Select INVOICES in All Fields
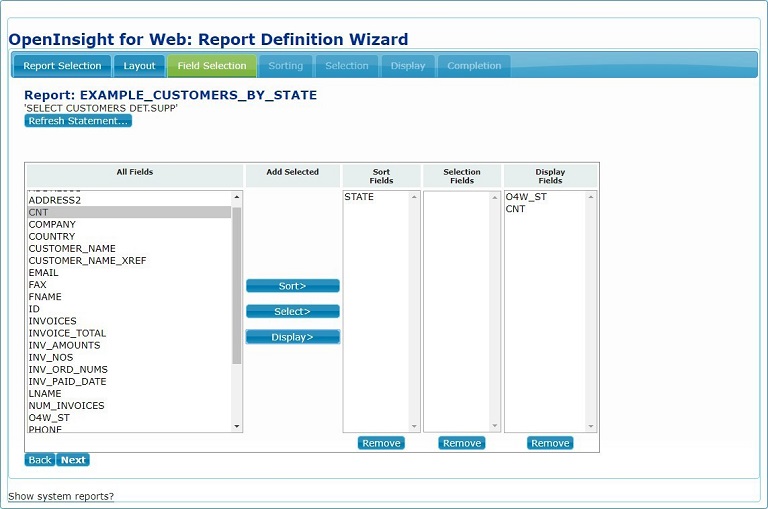768x509 pixels. tap(129, 321)
